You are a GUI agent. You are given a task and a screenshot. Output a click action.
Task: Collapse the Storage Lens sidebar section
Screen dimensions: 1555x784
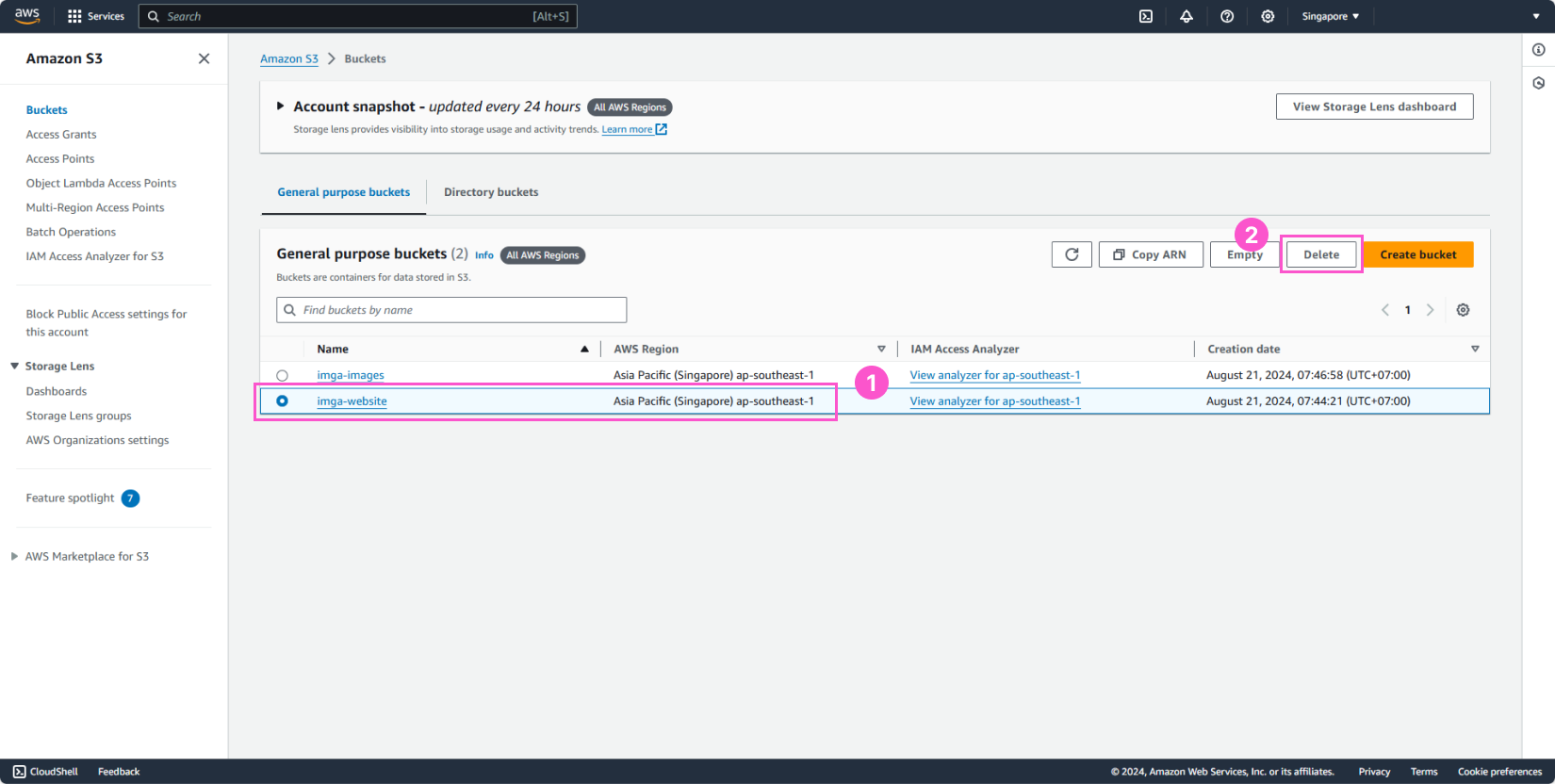(14, 366)
